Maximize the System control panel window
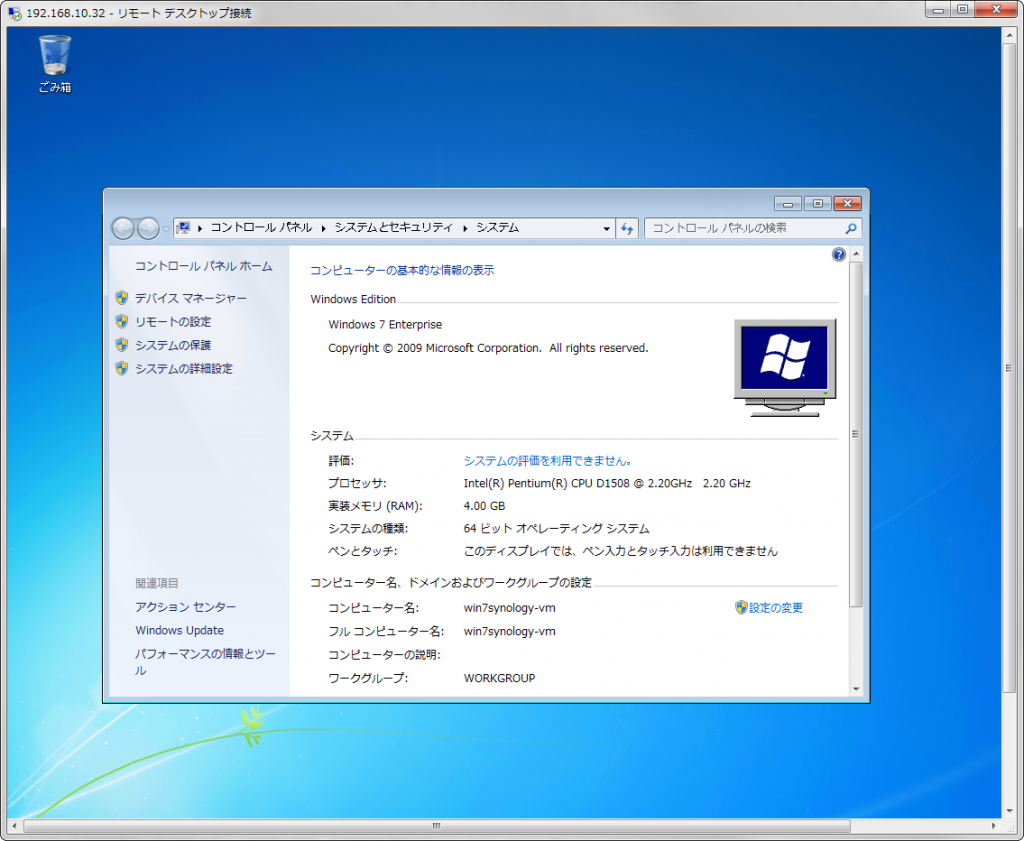 818,204
